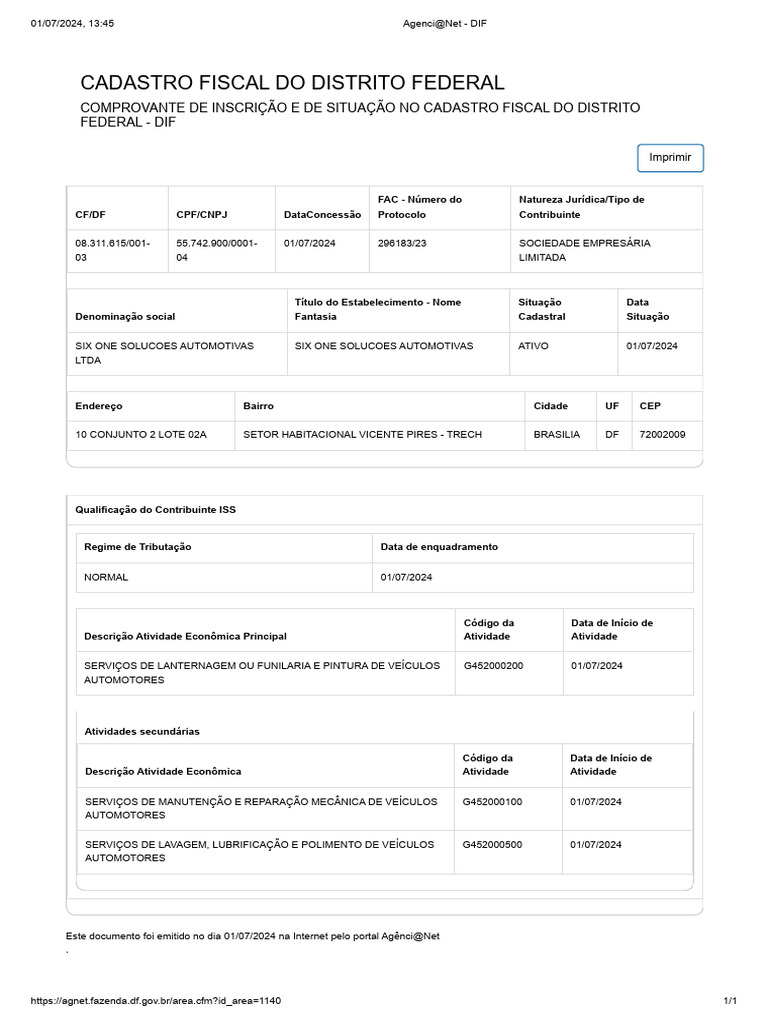
Task: Click the Agenci@Net - DIF page header text
Action: click(x=445, y=24)
